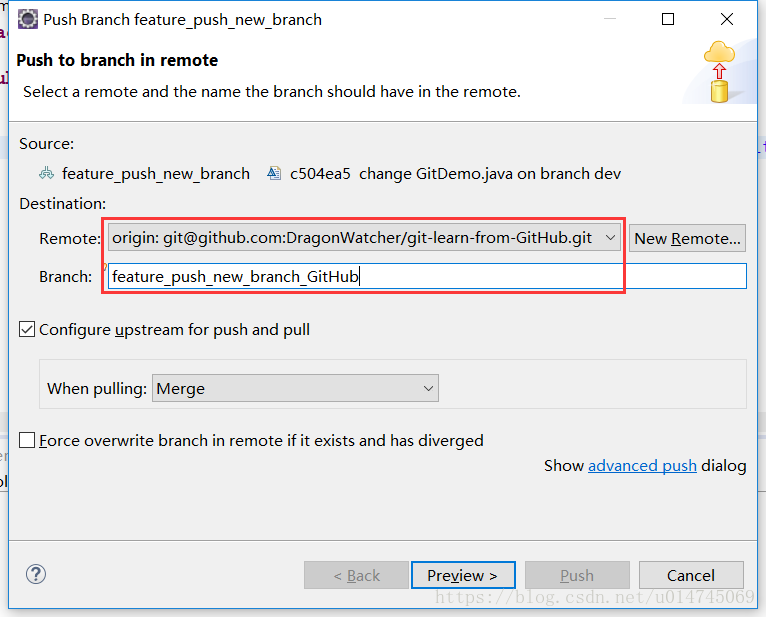The width and height of the screenshot is (766, 617).
Task: Click the source branch name feature_push_new_branch
Action: (156, 173)
